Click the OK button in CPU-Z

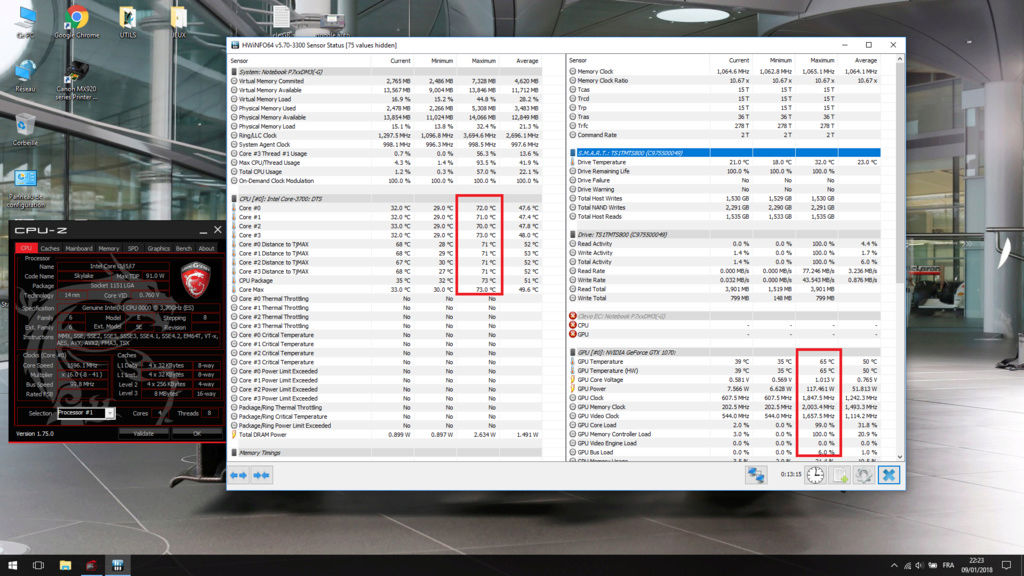coord(197,434)
